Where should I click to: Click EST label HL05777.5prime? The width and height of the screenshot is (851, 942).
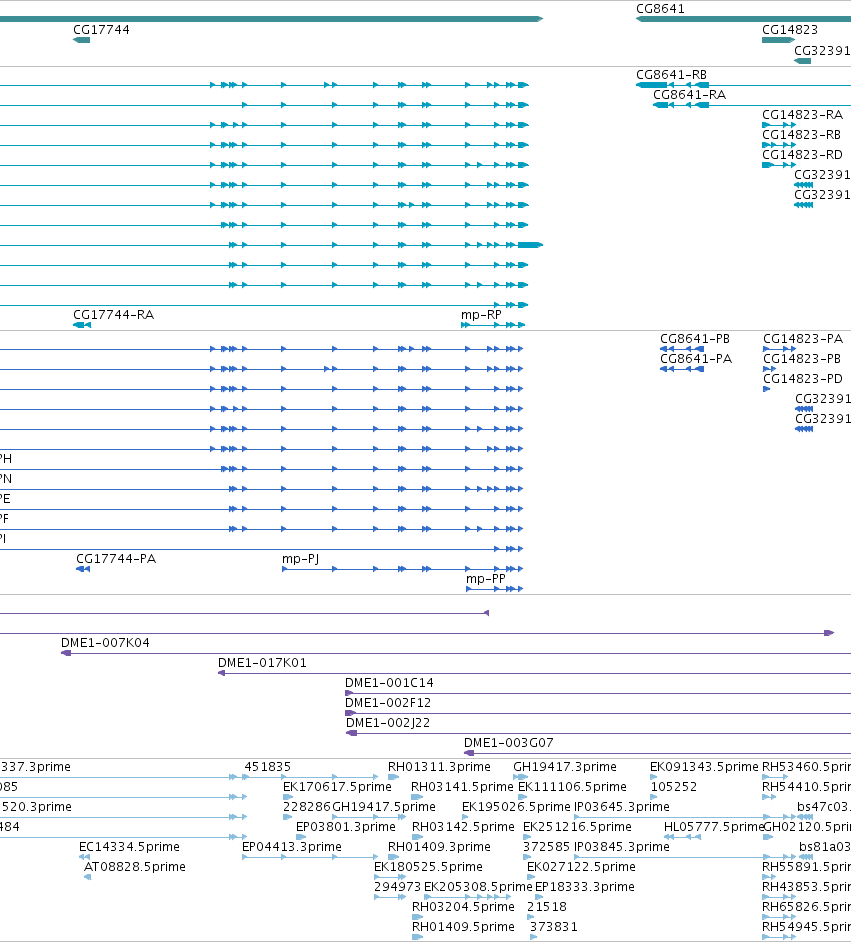[713, 827]
